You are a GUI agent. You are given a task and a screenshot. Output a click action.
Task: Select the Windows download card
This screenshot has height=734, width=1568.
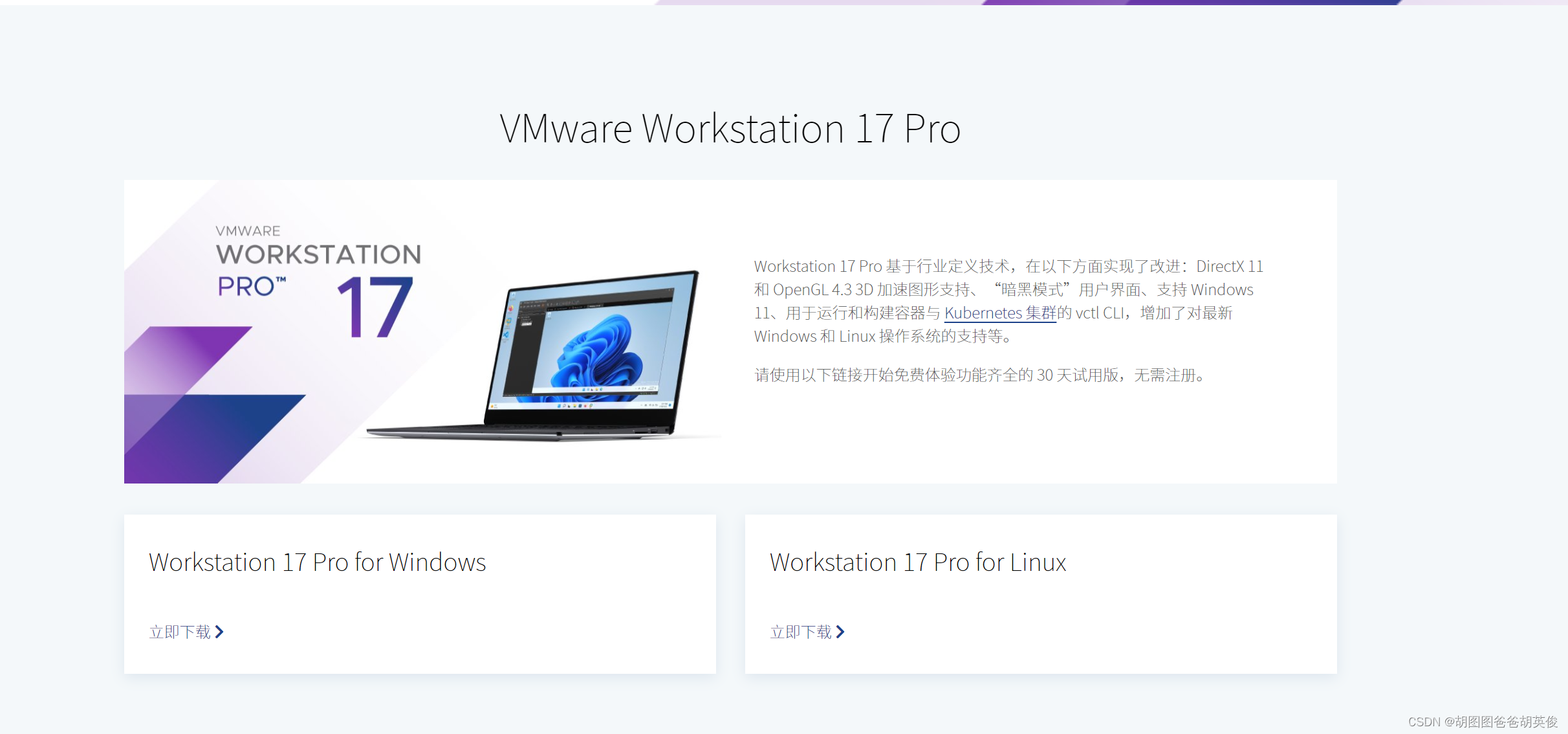click(420, 594)
